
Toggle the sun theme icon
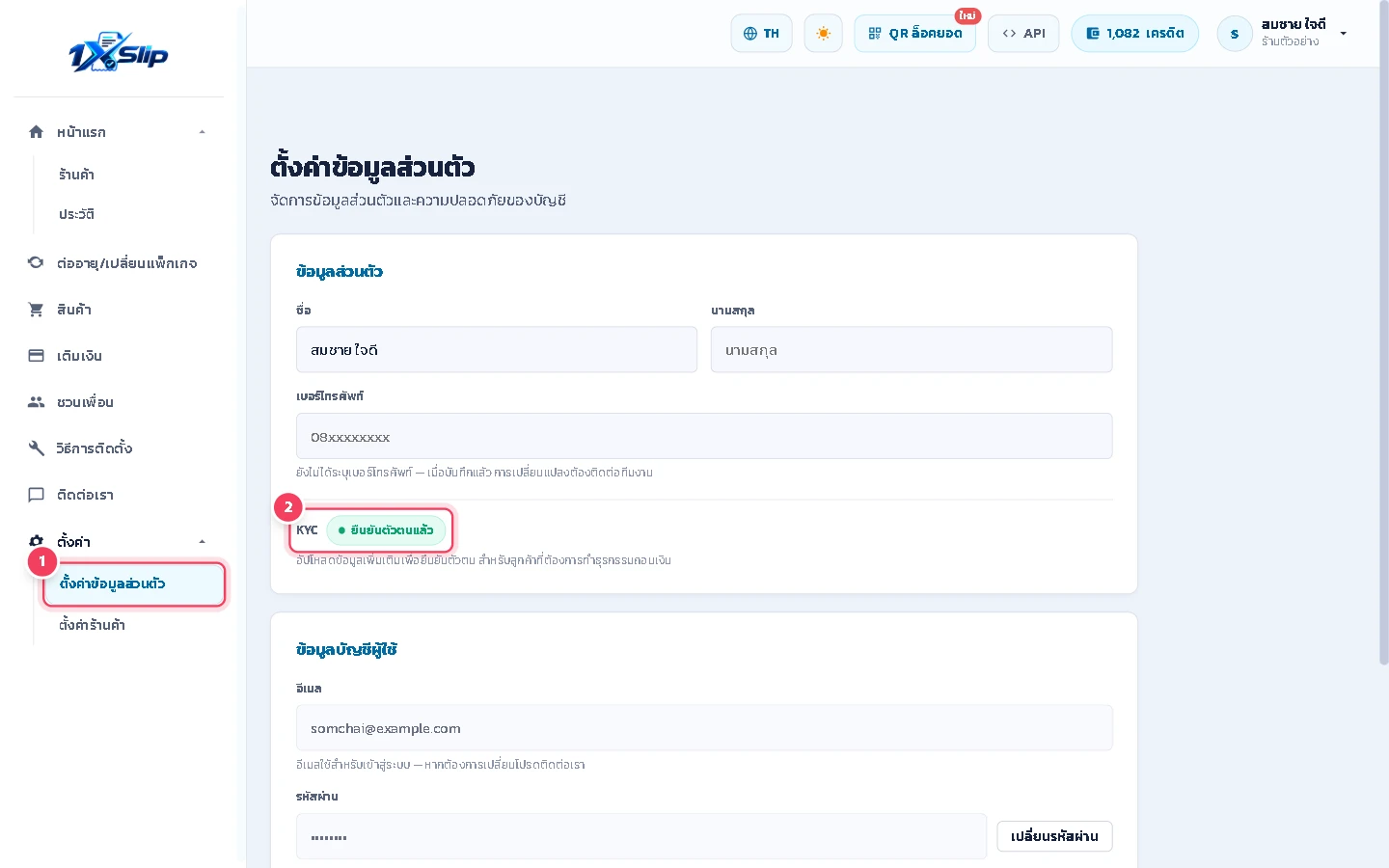coord(823,34)
